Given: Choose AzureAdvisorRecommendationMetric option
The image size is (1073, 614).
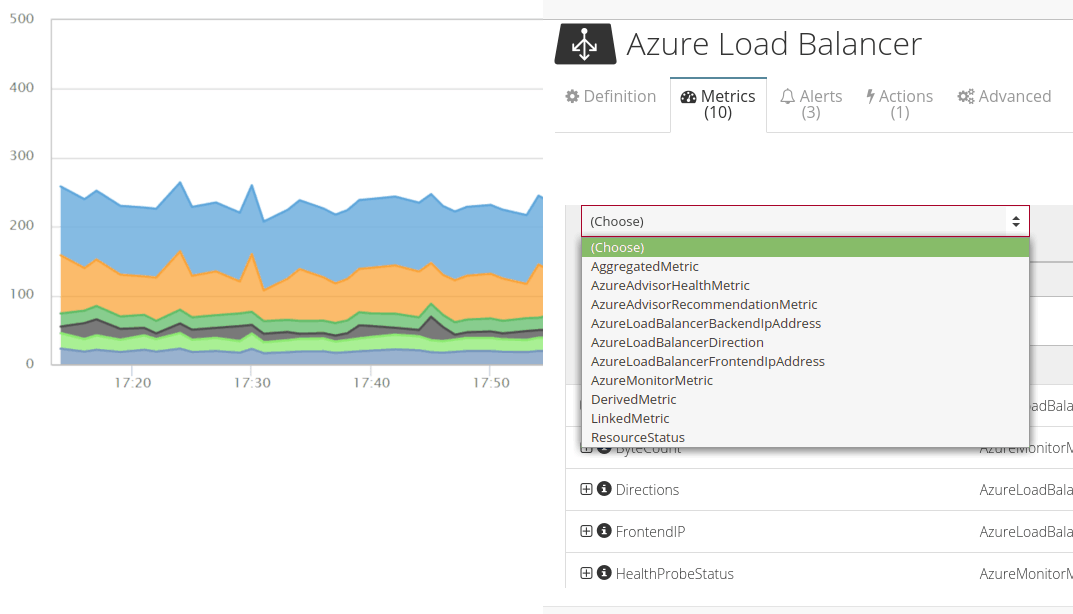Looking at the screenshot, I should coord(805,305).
